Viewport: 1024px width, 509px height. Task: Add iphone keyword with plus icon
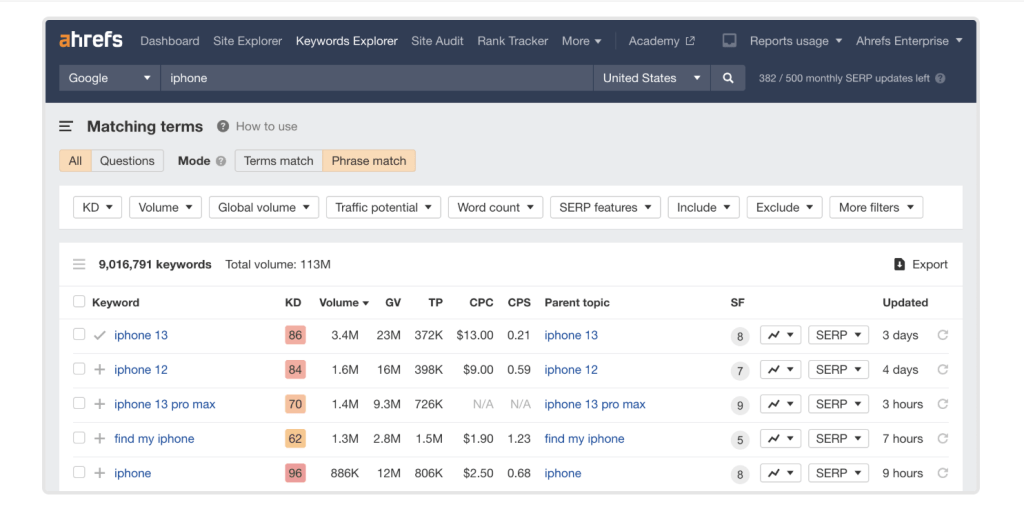point(99,473)
